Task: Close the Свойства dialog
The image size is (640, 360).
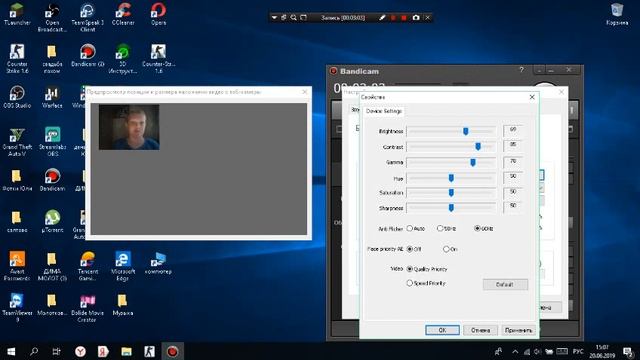Action: tap(532, 97)
